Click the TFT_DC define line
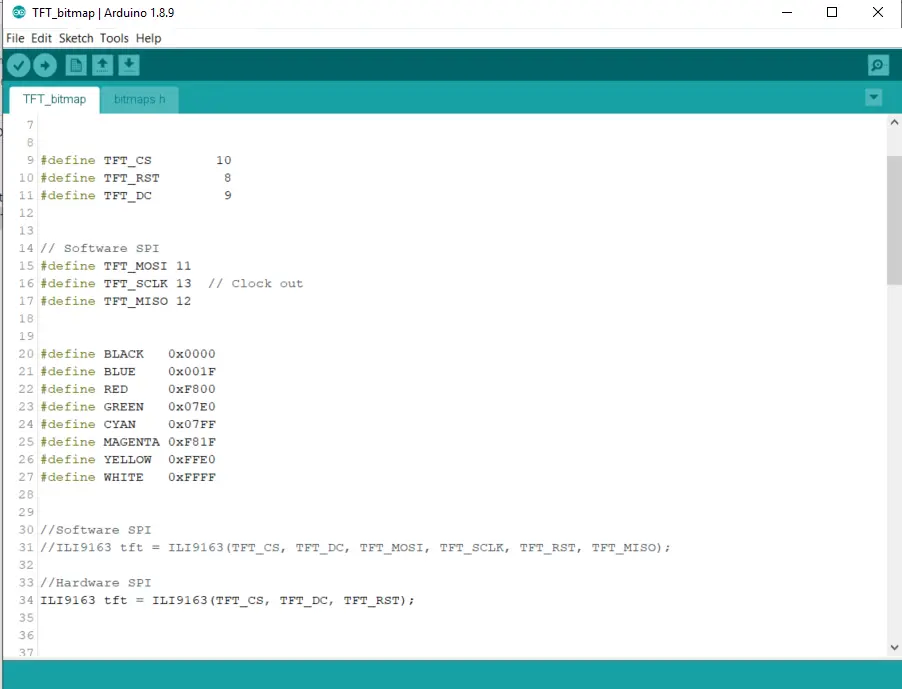902x689 pixels. [x=136, y=196]
